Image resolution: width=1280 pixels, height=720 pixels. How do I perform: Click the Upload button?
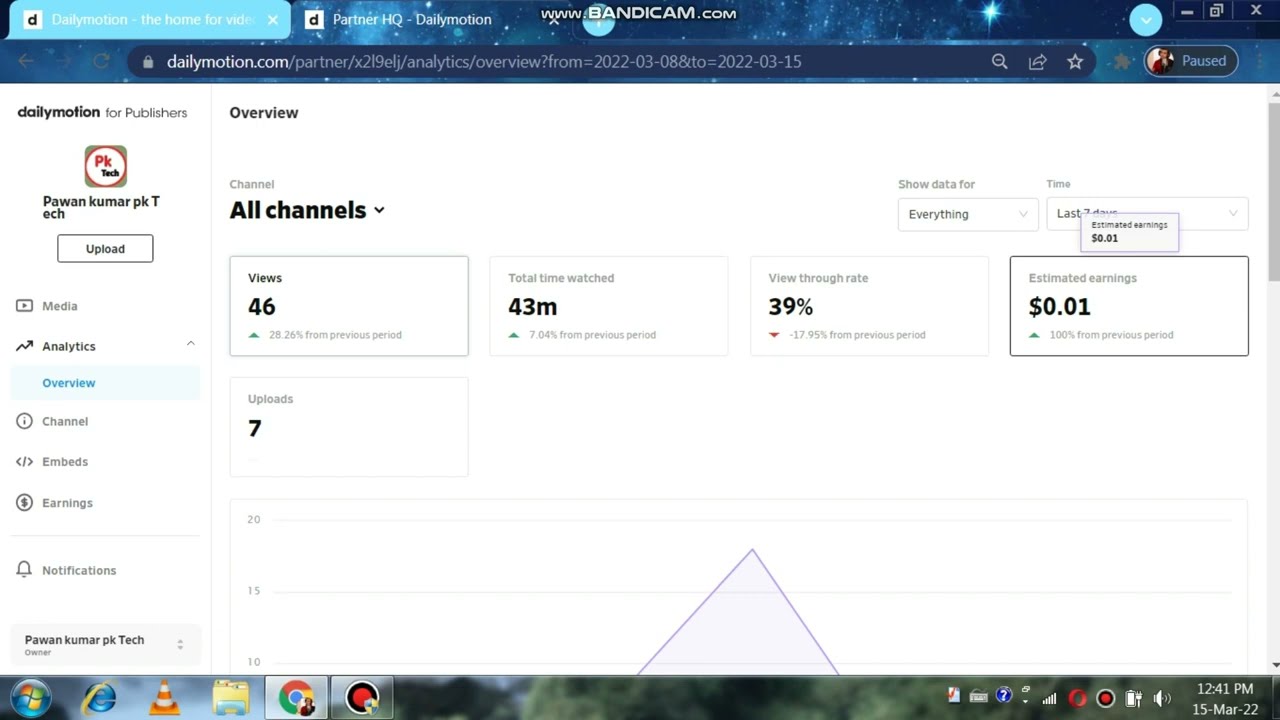[x=105, y=249]
